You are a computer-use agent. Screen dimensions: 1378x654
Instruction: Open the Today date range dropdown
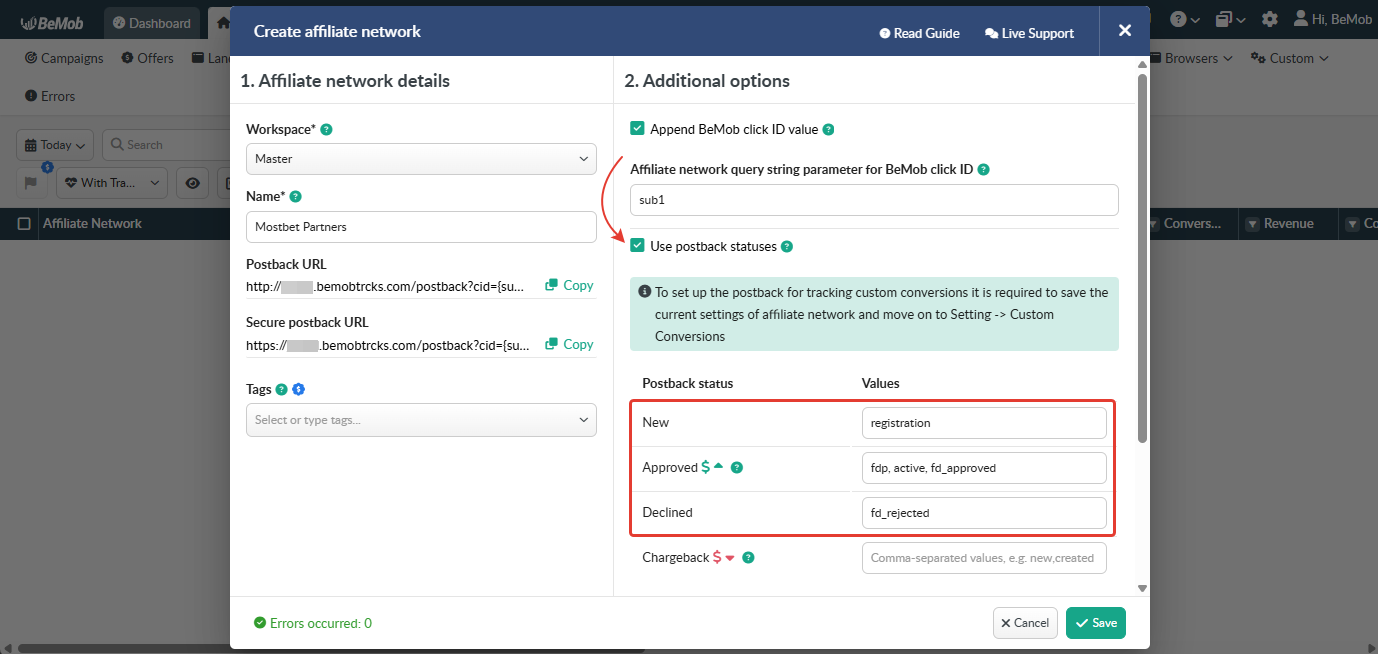click(x=55, y=145)
